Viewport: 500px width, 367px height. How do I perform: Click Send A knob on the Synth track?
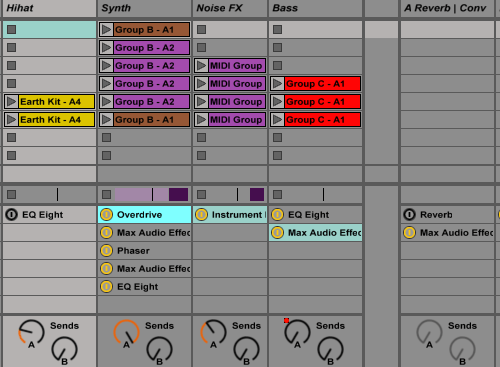(126, 332)
